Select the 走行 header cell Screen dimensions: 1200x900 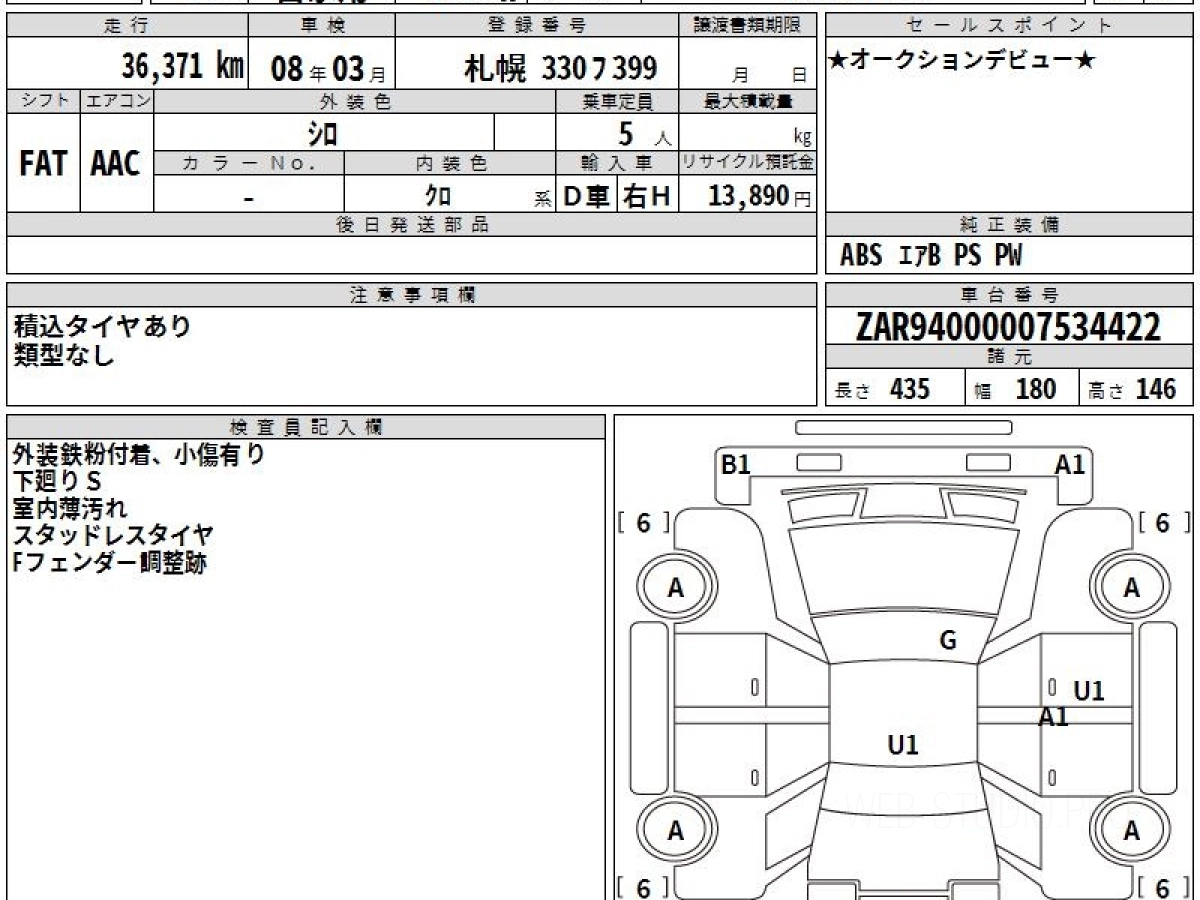pyautogui.click(x=127, y=26)
